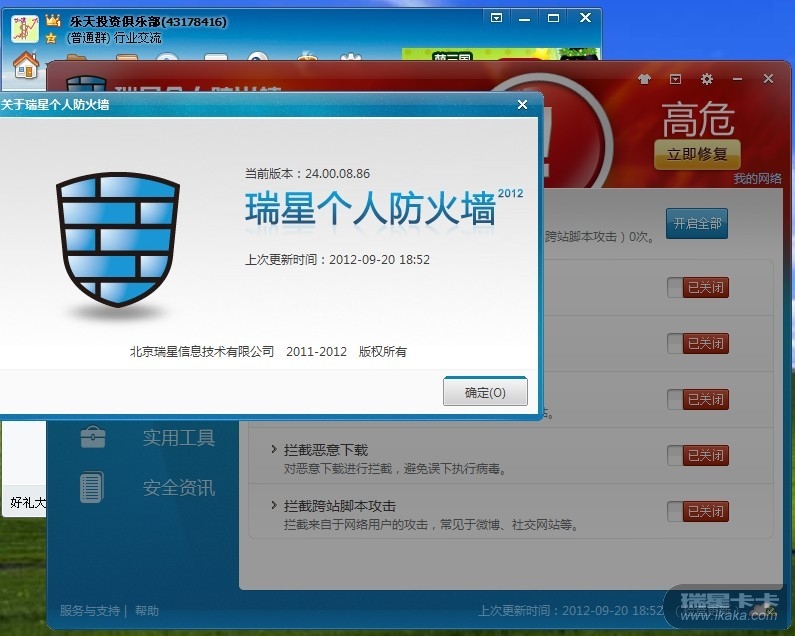Click the 拦截恶意下载 row title
Image resolution: width=795 pixels, height=636 pixels.
click(x=326, y=450)
